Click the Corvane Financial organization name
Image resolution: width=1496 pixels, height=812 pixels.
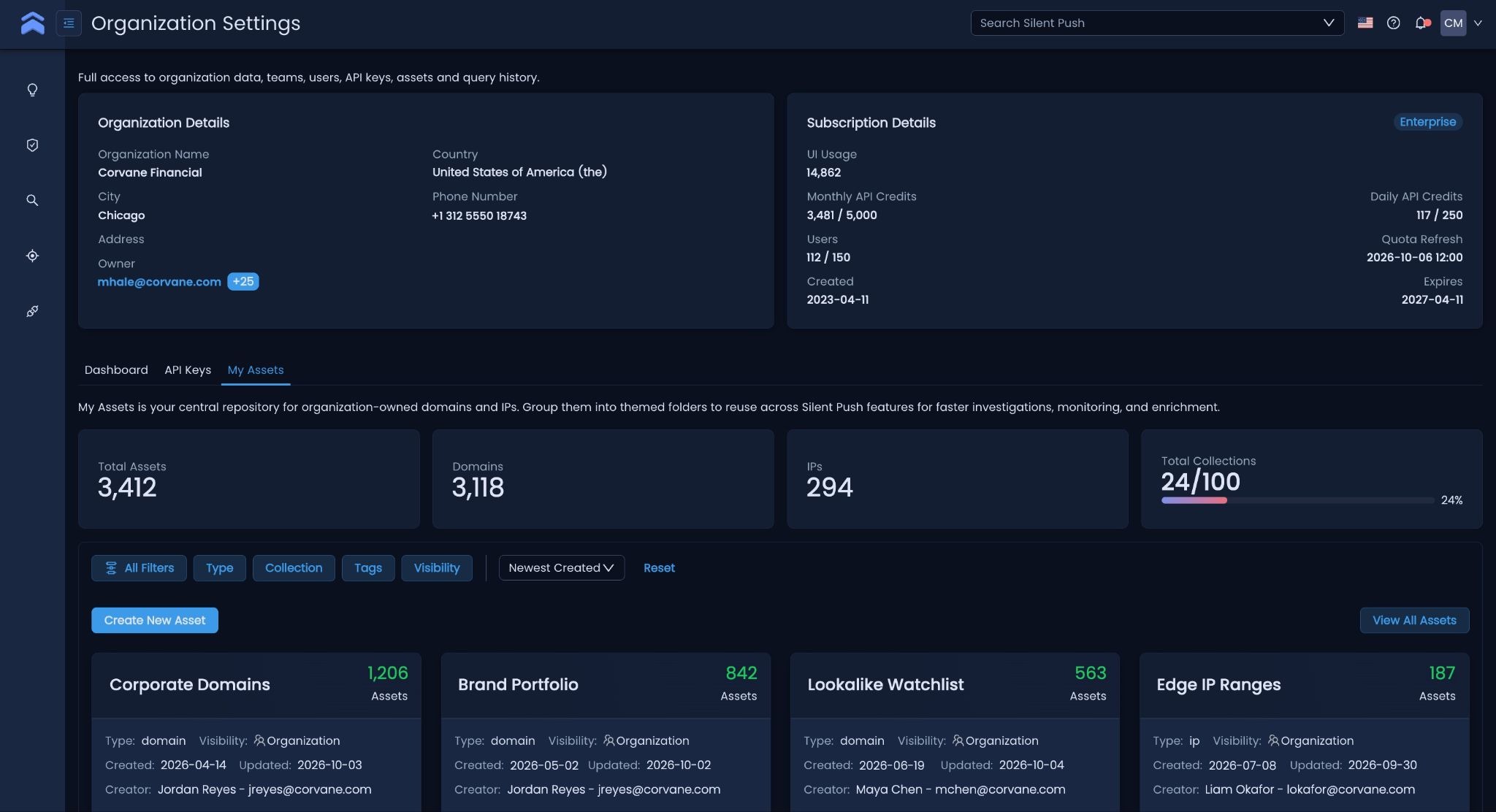(150, 172)
